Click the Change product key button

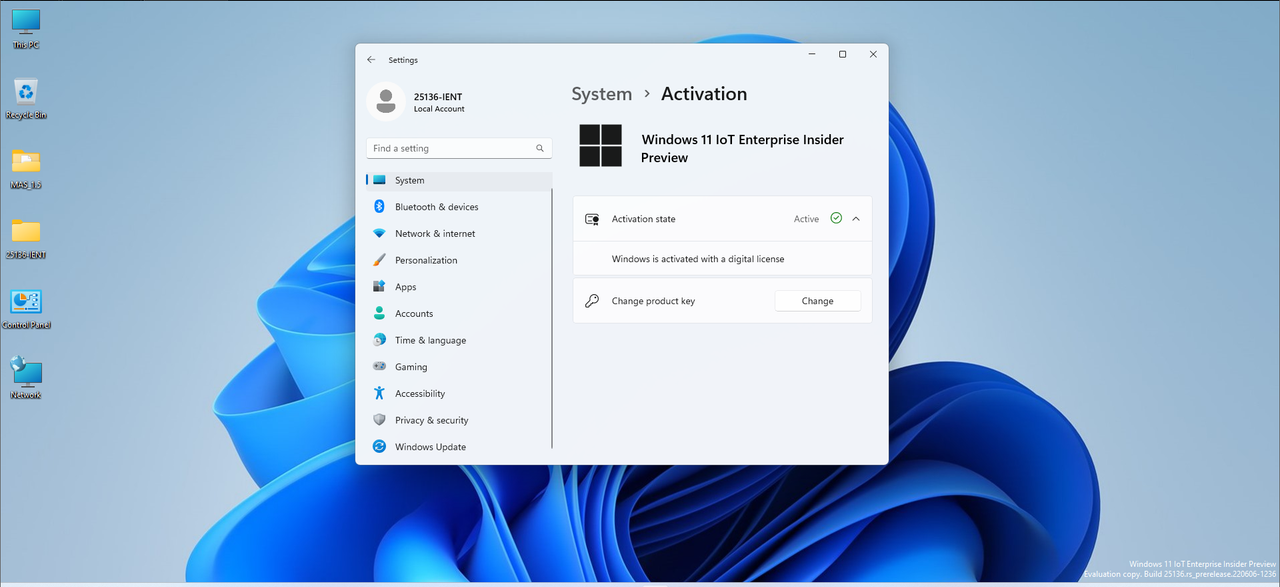817,301
